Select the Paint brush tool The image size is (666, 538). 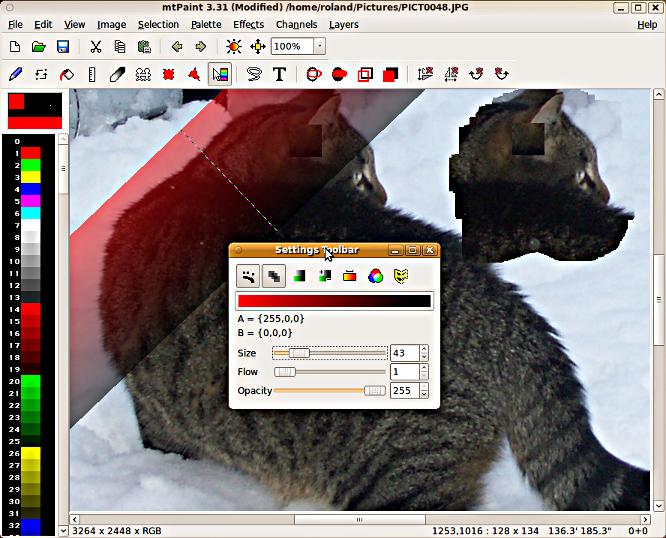[x=16, y=74]
